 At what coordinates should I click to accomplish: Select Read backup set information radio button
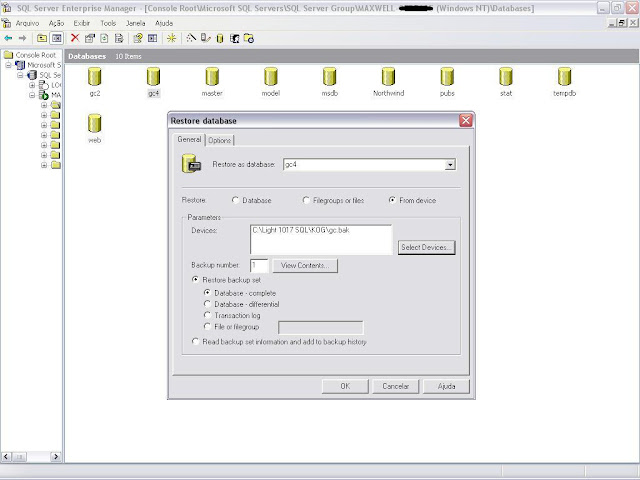196,342
